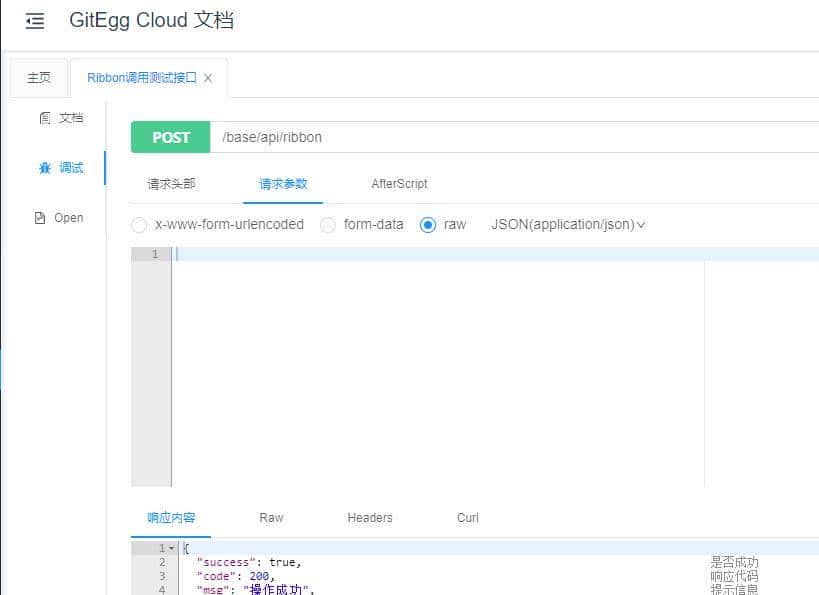Switch to the Raw response tab

coord(270,517)
